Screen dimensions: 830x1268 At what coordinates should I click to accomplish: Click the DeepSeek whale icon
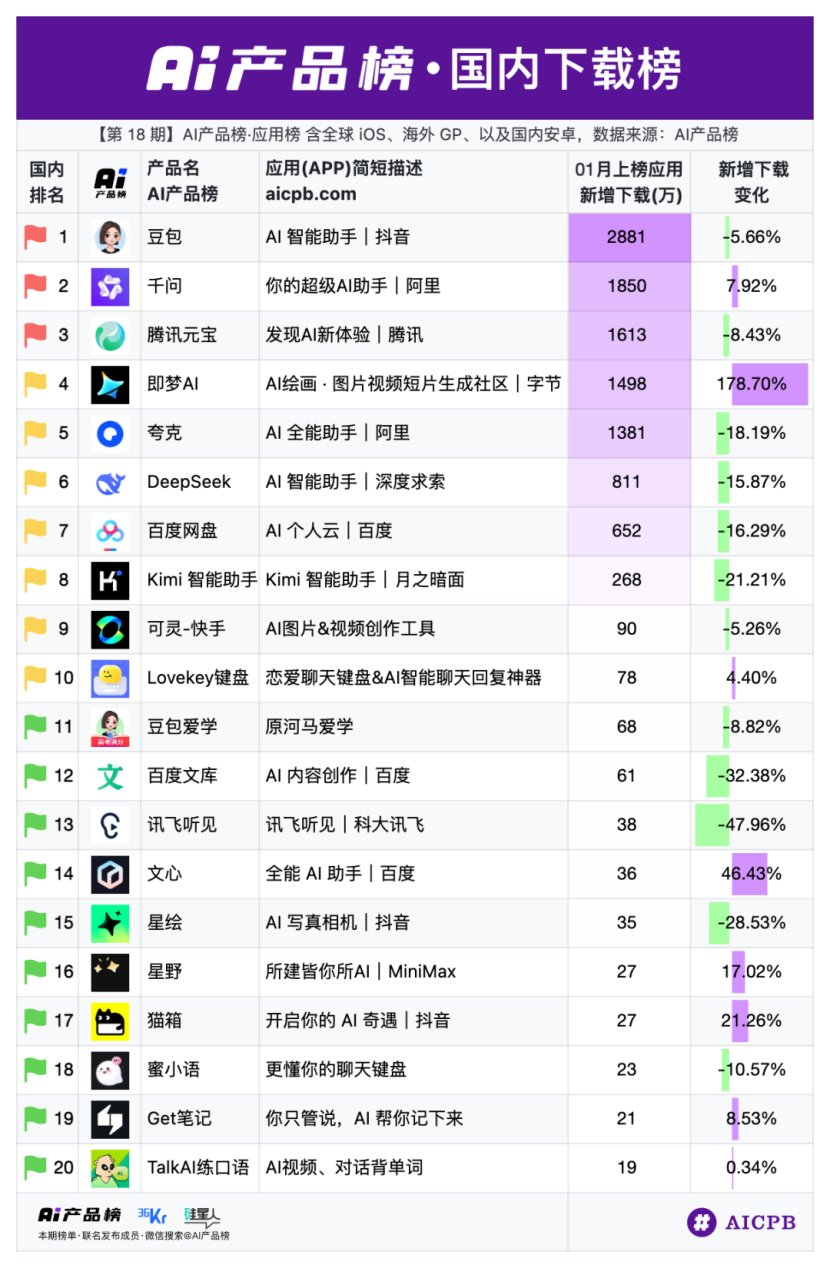(110, 483)
